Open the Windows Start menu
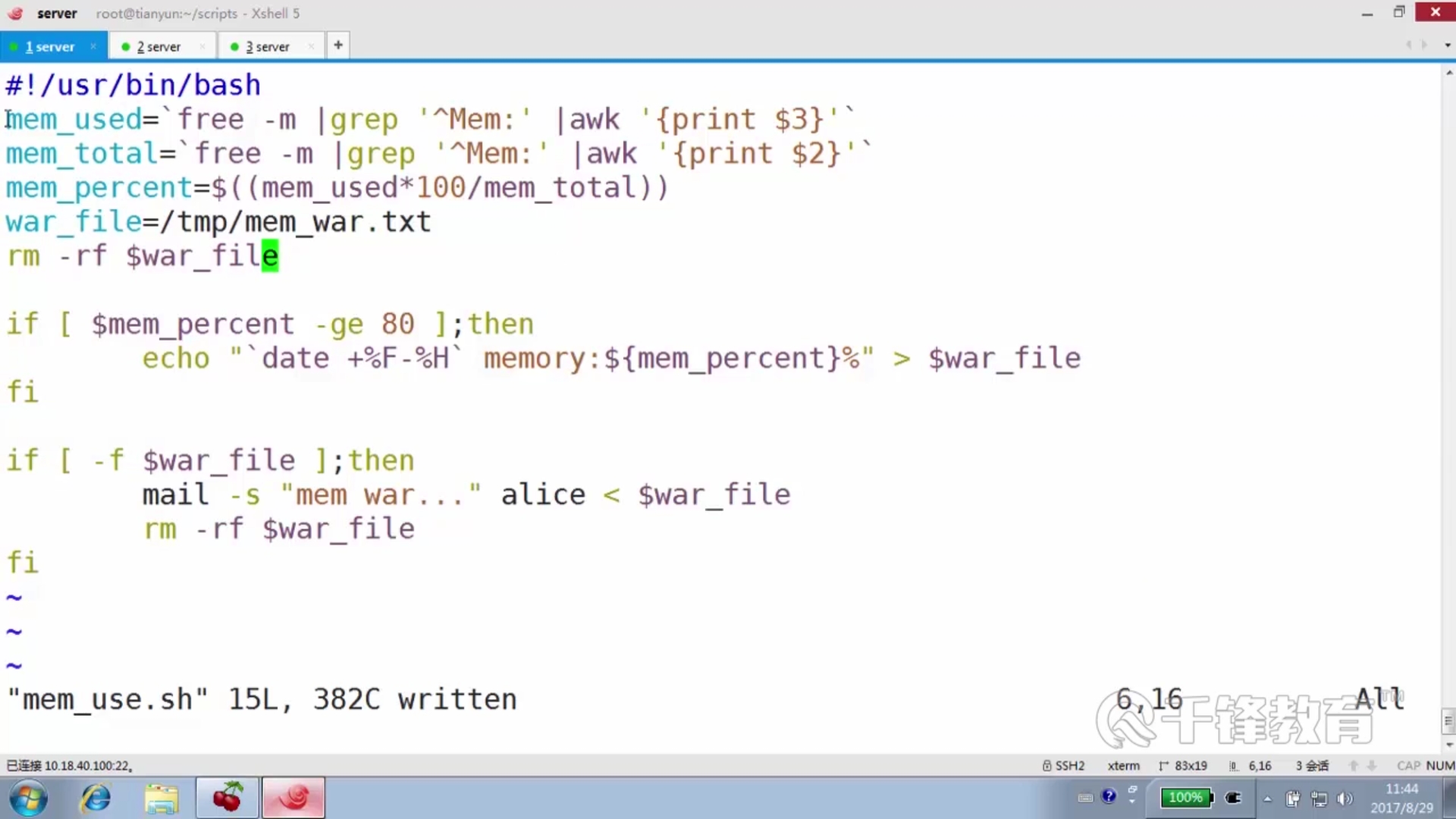The width and height of the screenshot is (1456, 819). (29, 798)
